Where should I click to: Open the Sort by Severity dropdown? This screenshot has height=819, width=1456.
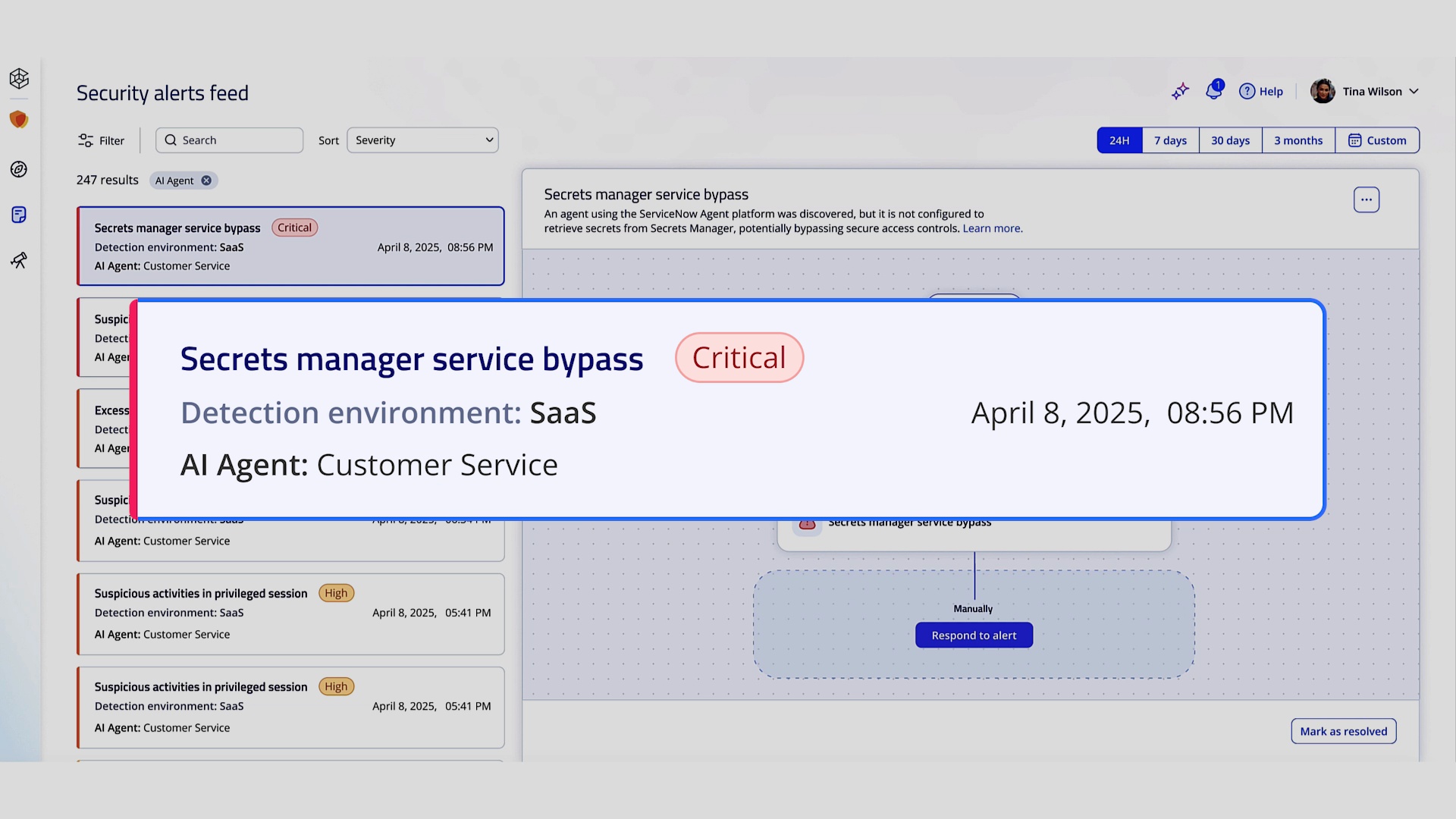422,140
